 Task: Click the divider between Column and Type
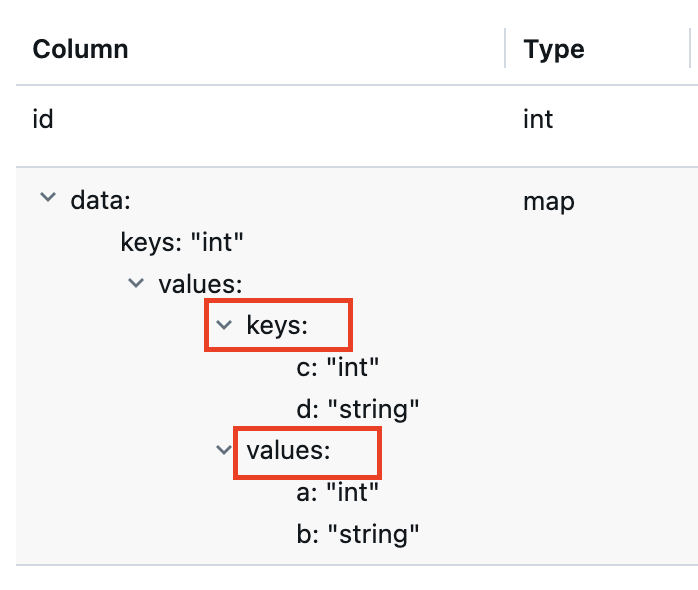point(505,48)
